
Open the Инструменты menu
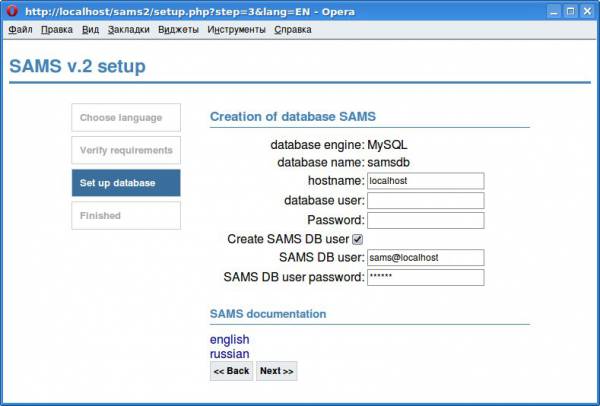click(x=236, y=30)
